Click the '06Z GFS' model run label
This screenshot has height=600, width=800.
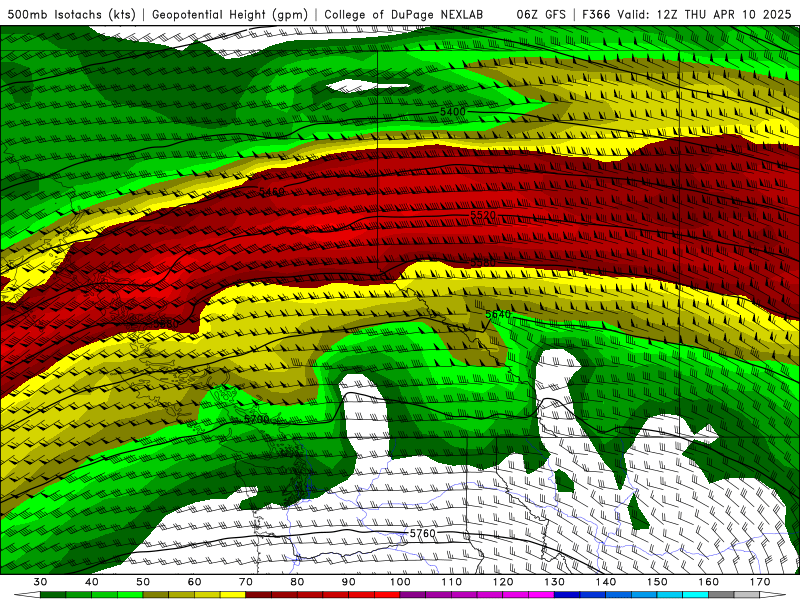(540, 15)
